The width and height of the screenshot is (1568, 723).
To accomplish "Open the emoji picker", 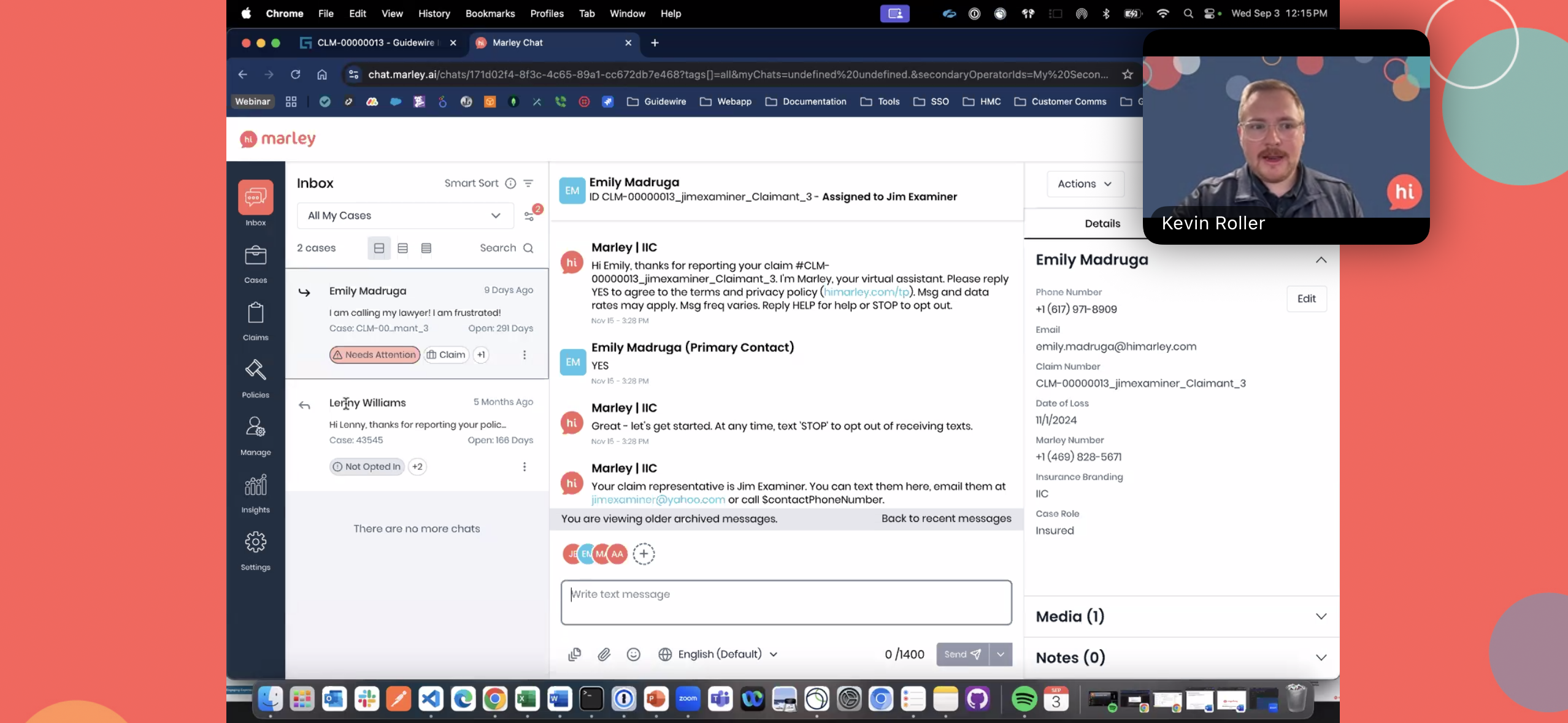I will tap(634, 654).
